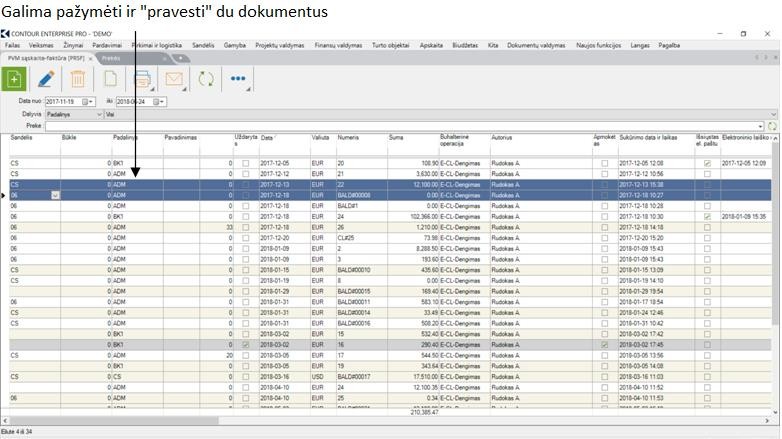
Task: Click the Numeris column header
Action: point(348,137)
